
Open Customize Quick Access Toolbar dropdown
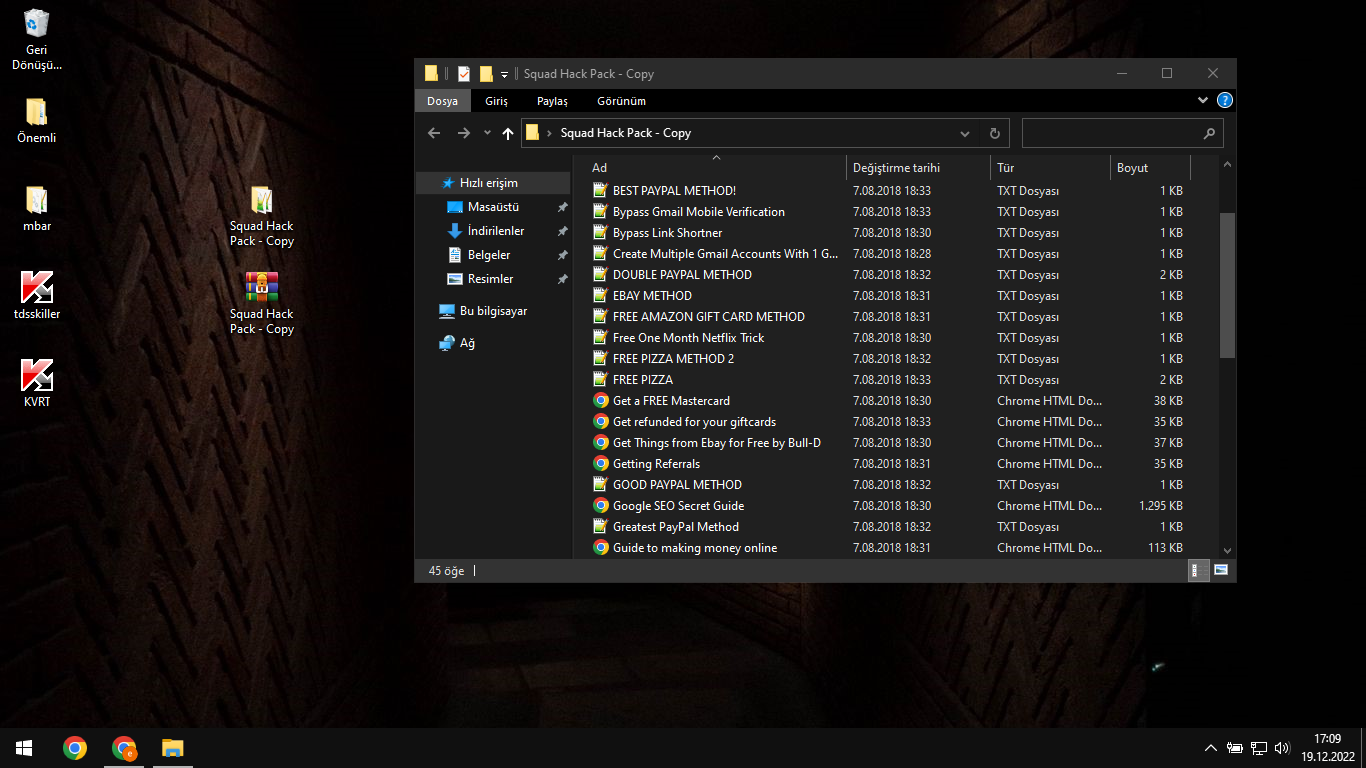click(505, 74)
